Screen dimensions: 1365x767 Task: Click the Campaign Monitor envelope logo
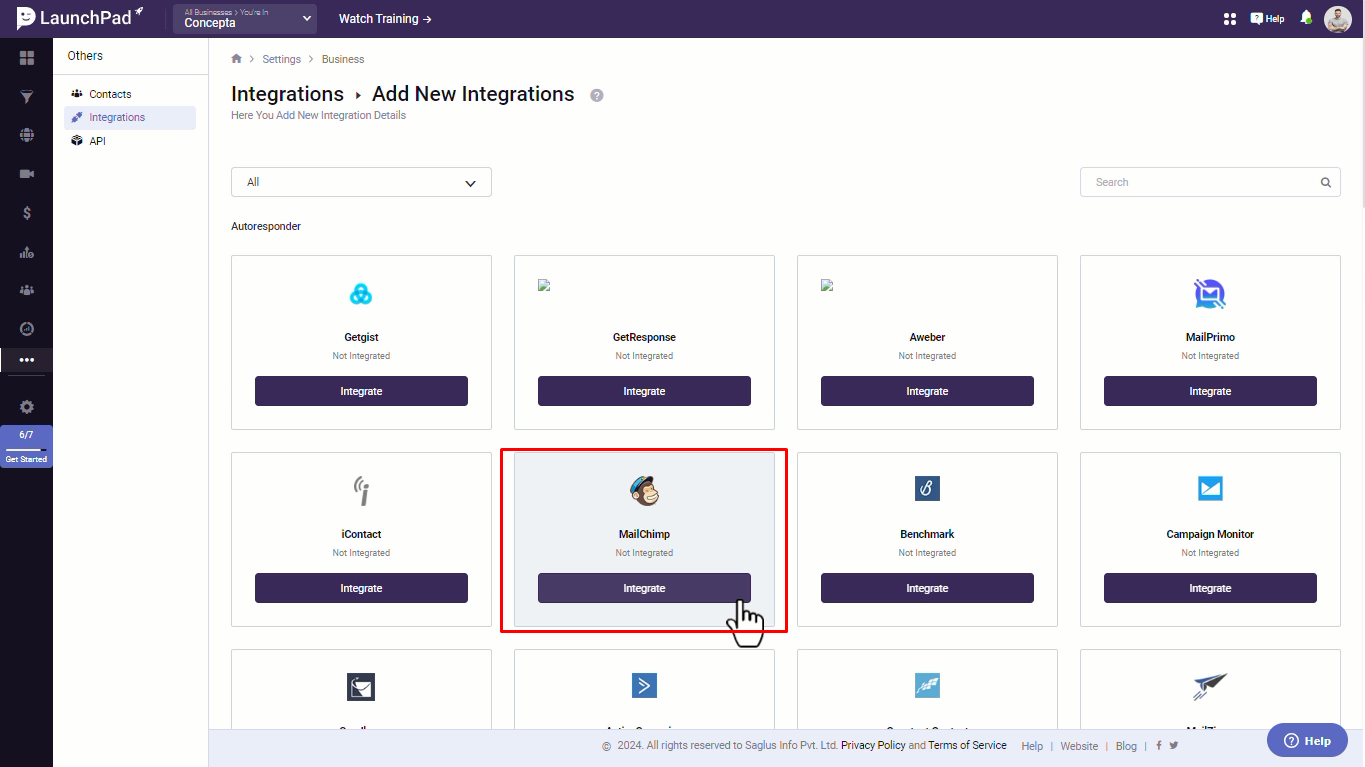pyautogui.click(x=1210, y=489)
